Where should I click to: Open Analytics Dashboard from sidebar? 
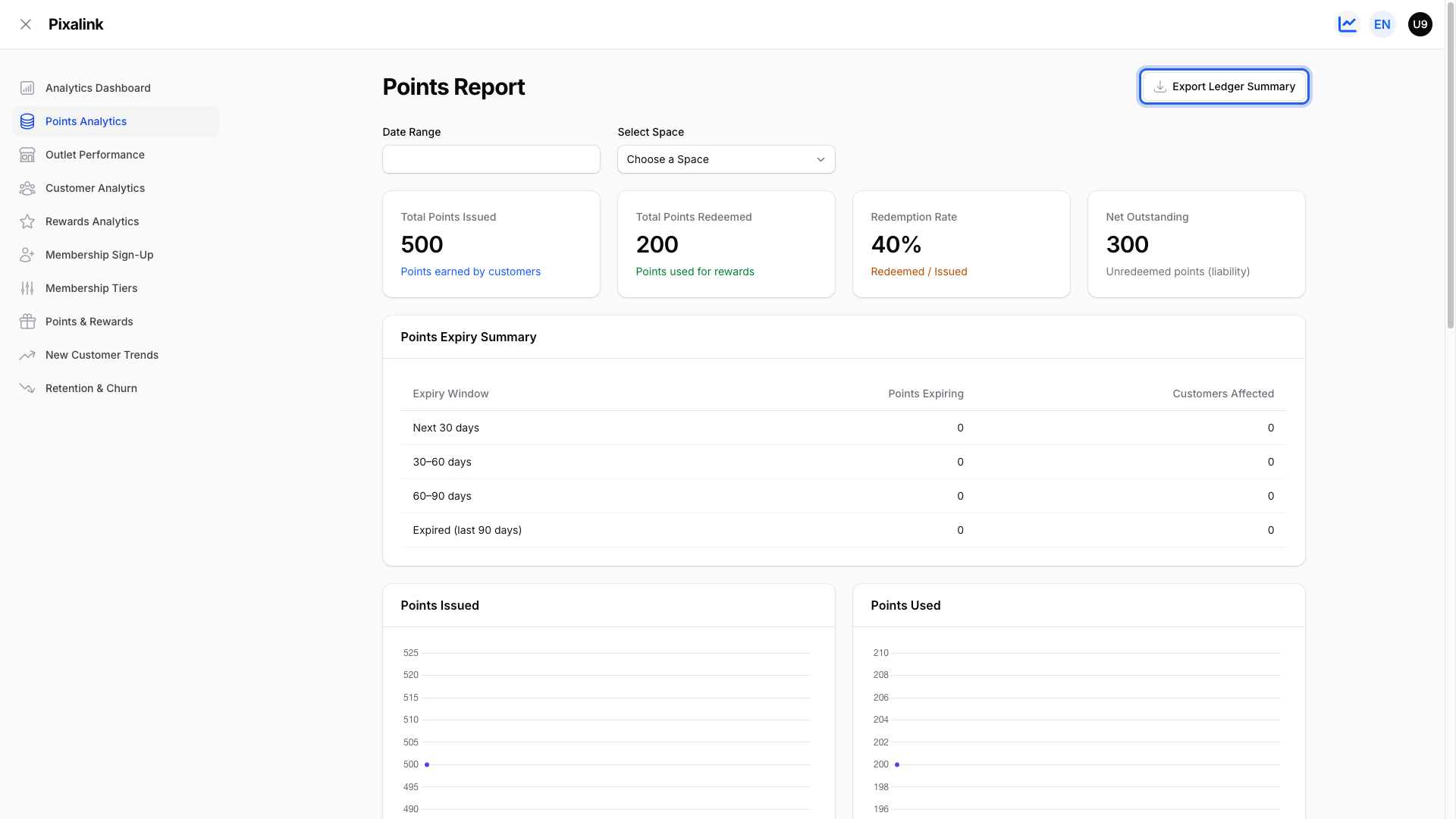[x=115, y=88]
